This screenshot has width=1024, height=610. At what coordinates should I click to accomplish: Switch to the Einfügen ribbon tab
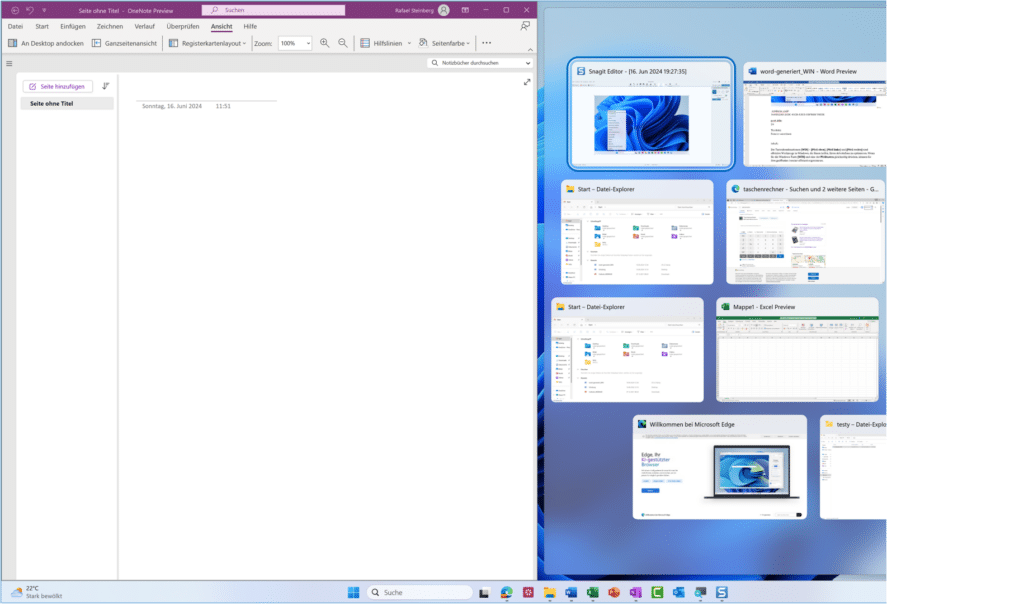(x=72, y=26)
